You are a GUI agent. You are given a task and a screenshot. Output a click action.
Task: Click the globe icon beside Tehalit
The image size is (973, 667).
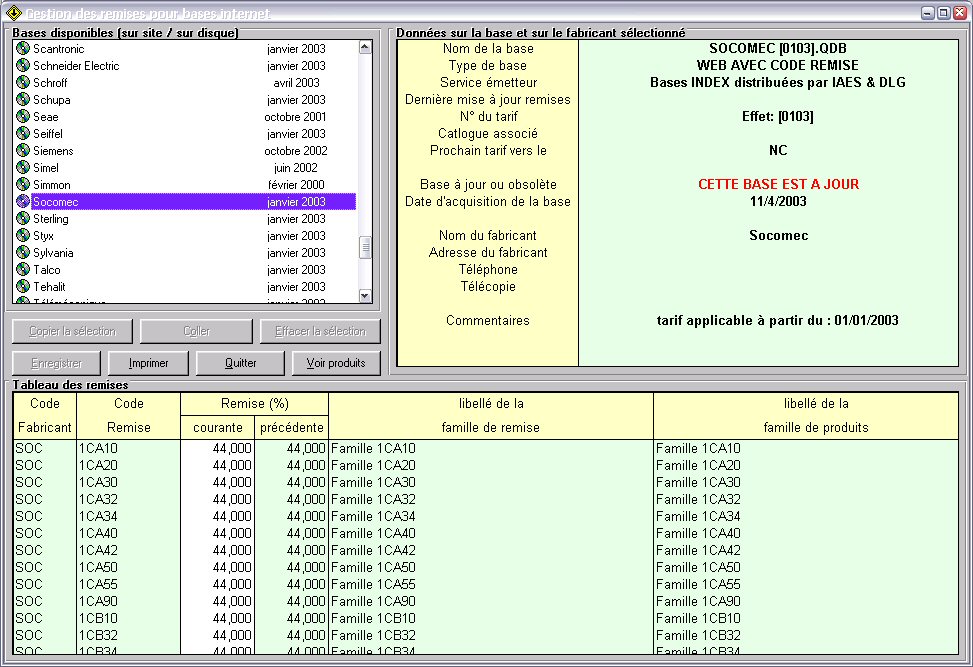pyautogui.click(x=23, y=287)
